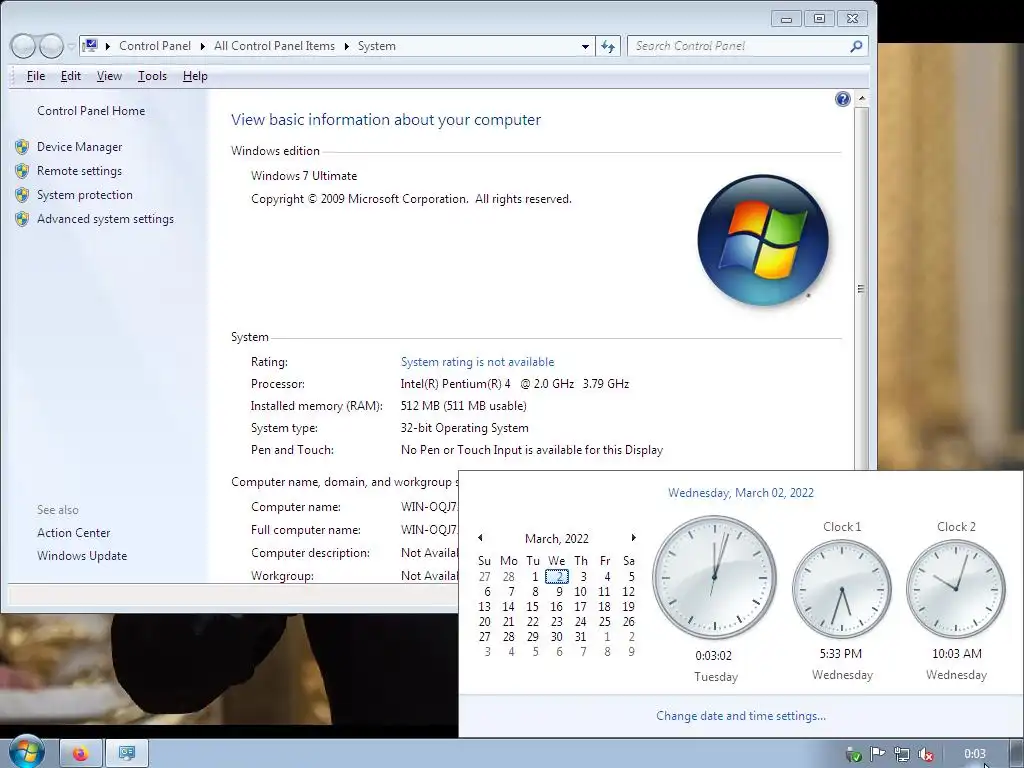Click the Advanced system settings shield icon
Viewport: 1024px width, 768px height.
coord(22,219)
